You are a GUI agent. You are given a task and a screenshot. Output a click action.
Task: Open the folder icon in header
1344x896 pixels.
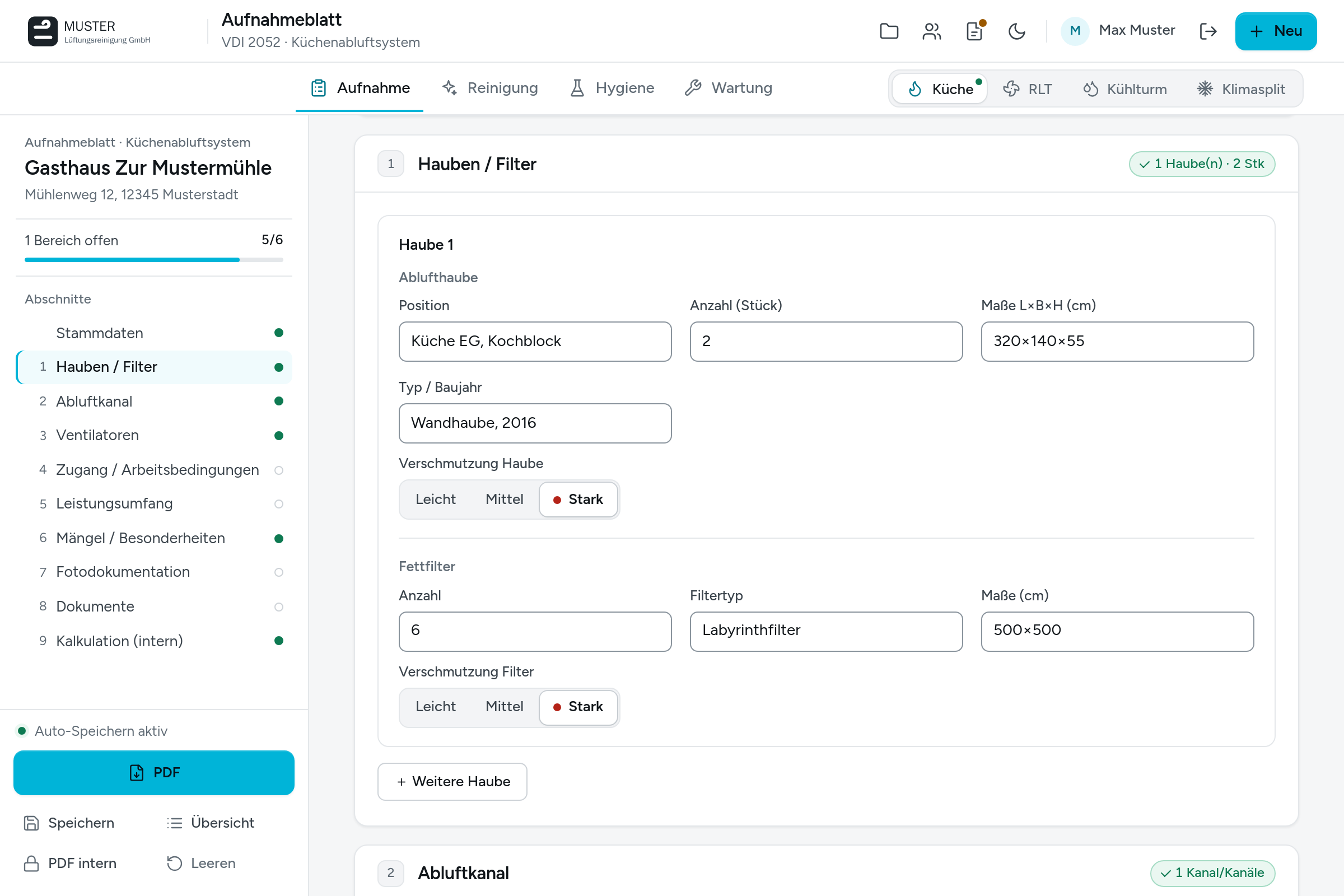889,31
